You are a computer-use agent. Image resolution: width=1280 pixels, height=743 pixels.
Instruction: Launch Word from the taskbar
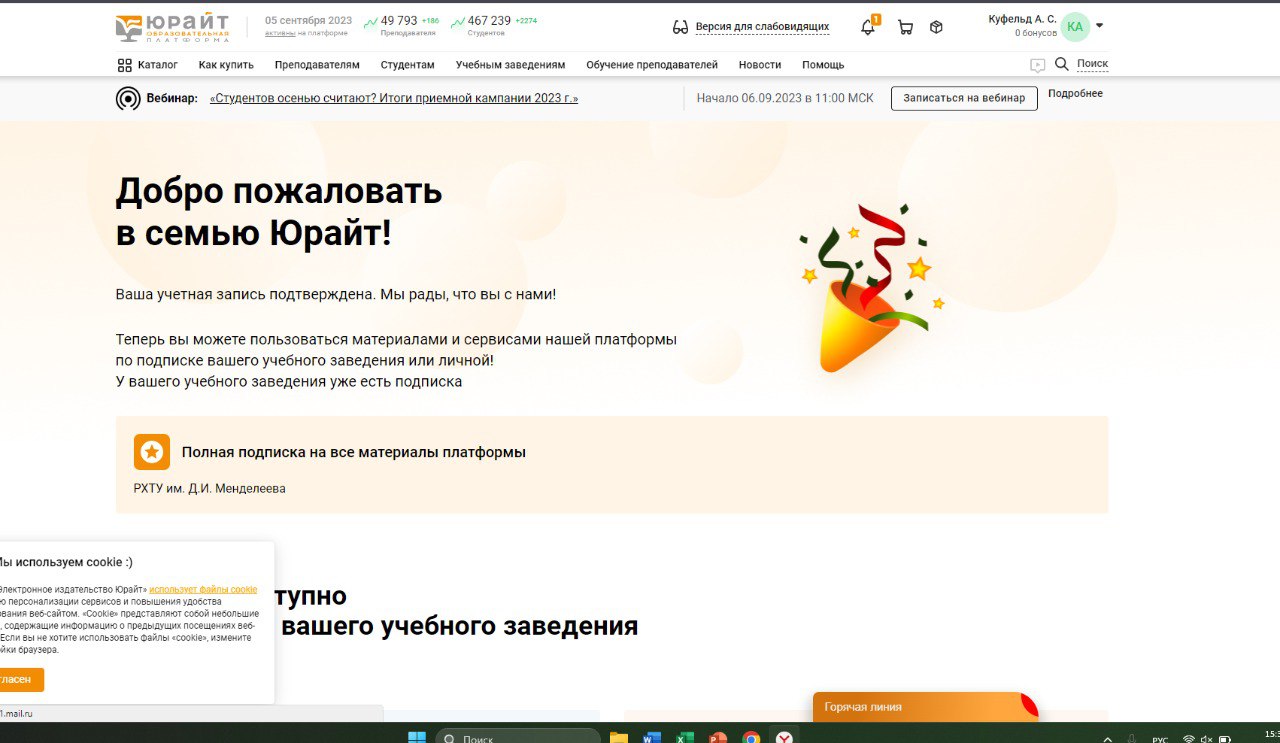coord(652,738)
